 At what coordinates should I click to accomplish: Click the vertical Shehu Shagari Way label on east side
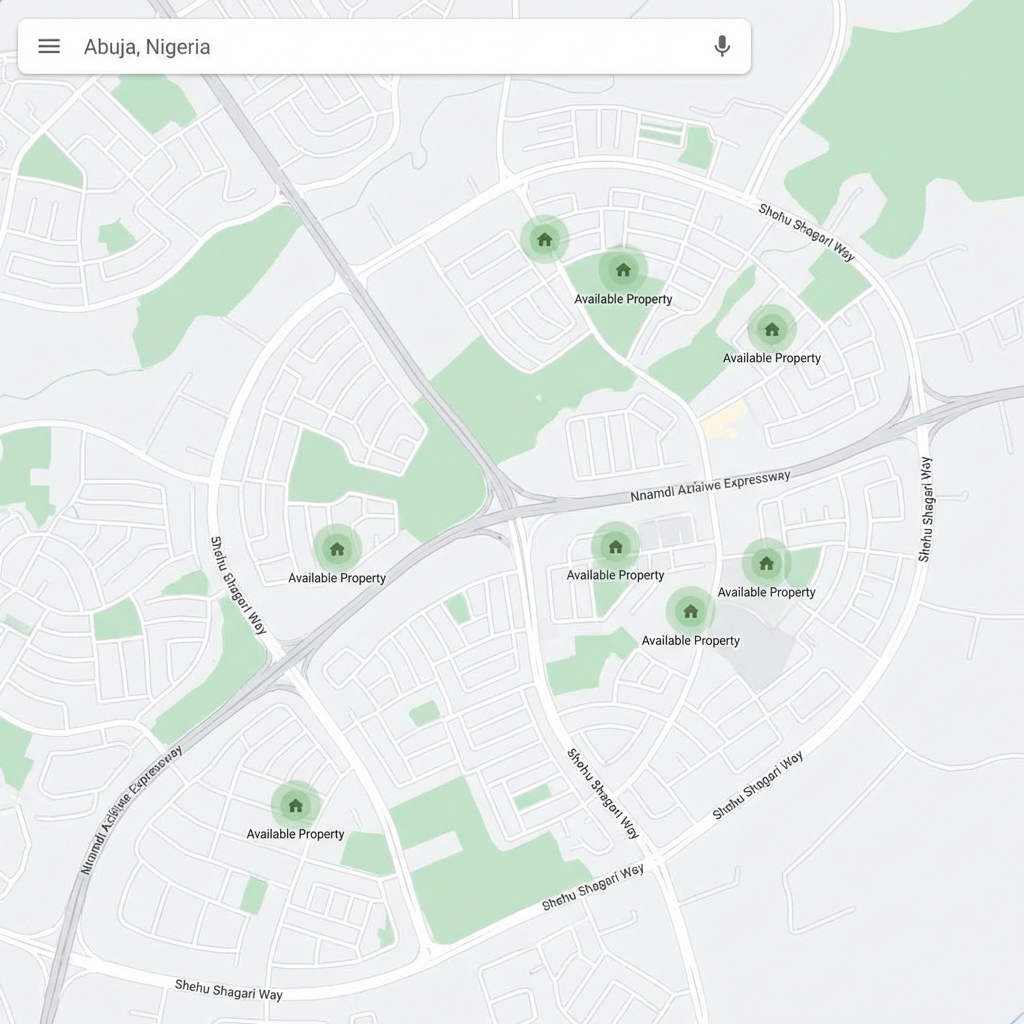pos(925,508)
